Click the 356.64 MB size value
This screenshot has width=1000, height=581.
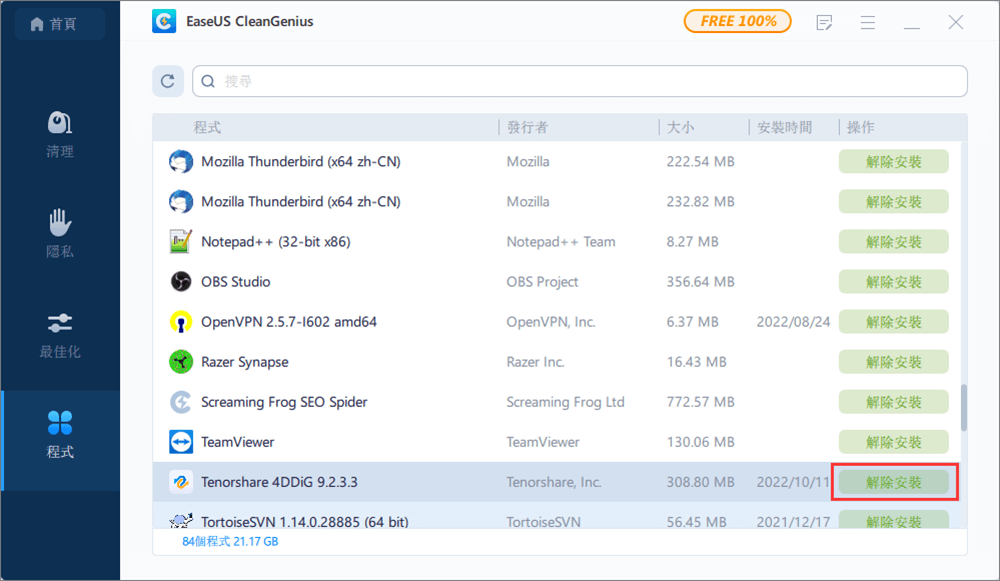700,281
